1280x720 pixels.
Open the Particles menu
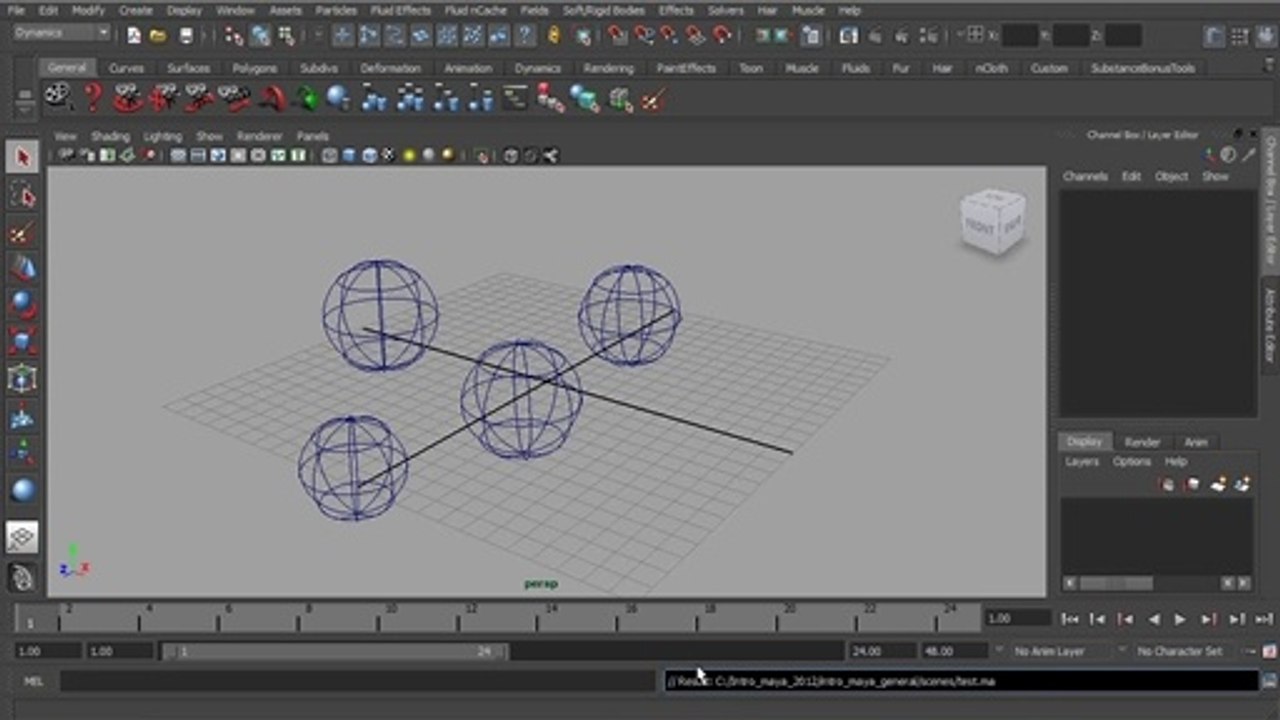pyautogui.click(x=335, y=10)
